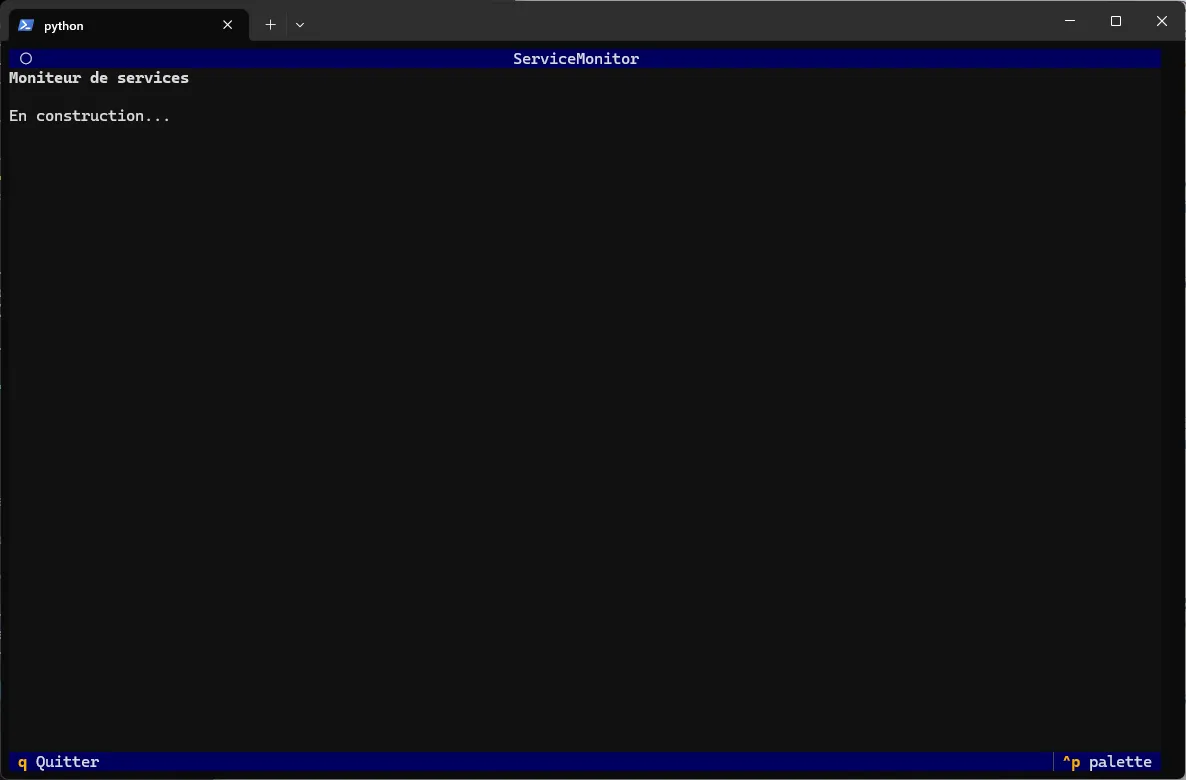1186x780 pixels.
Task: Expand the terminal profile selector arrow
Action: tap(299, 24)
